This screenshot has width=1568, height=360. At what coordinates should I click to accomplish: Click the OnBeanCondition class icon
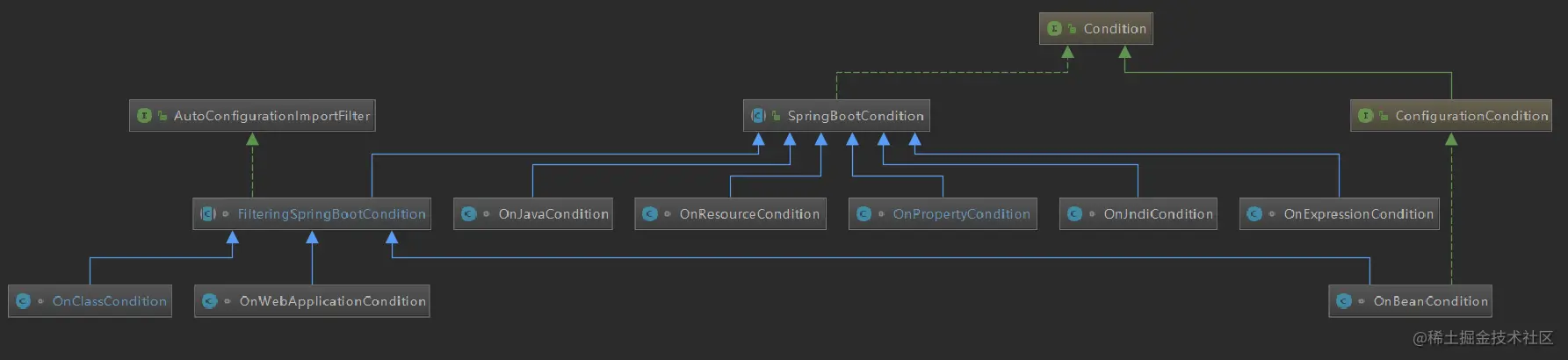click(1344, 301)
